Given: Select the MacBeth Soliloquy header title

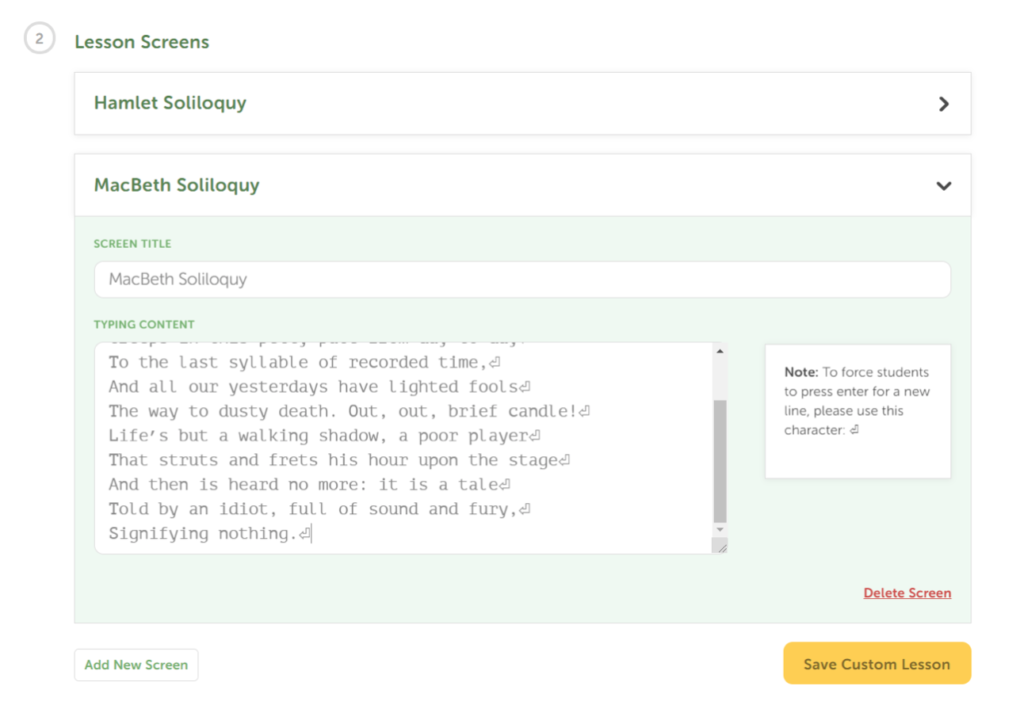Looking at the screenshot, I should click(x=176, y=185).
